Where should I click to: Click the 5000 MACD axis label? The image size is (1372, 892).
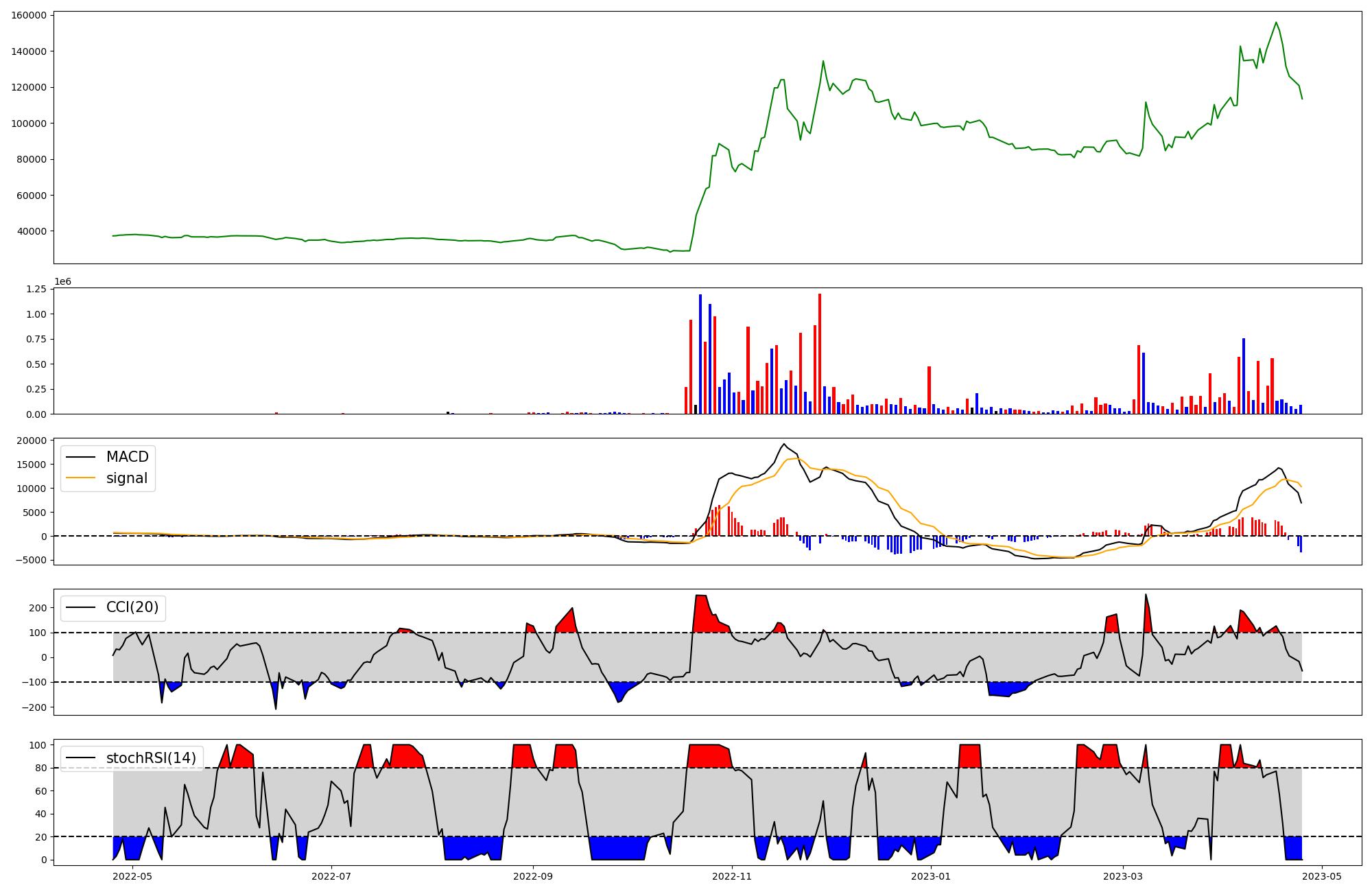[x=35, y=513]
